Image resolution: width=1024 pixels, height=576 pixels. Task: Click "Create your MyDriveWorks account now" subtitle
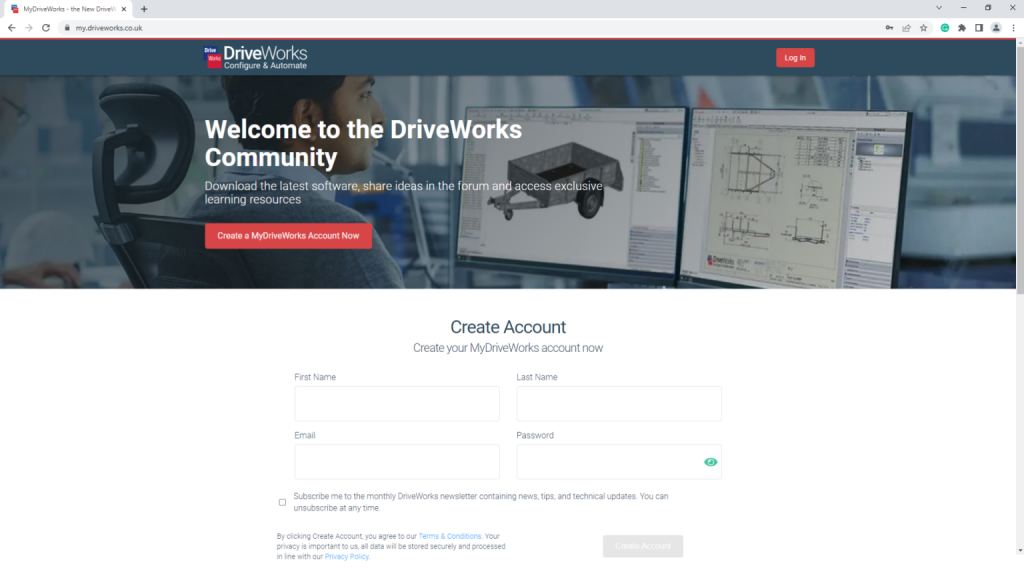pyautogui.click(x=508, y=348)
